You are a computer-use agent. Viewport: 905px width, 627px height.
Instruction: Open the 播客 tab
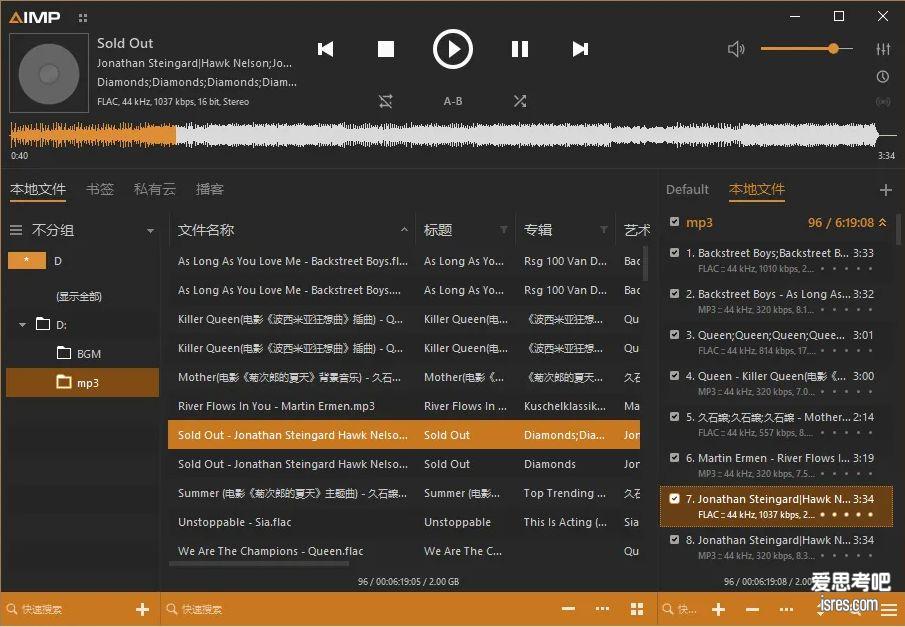(x=210, y=189)
